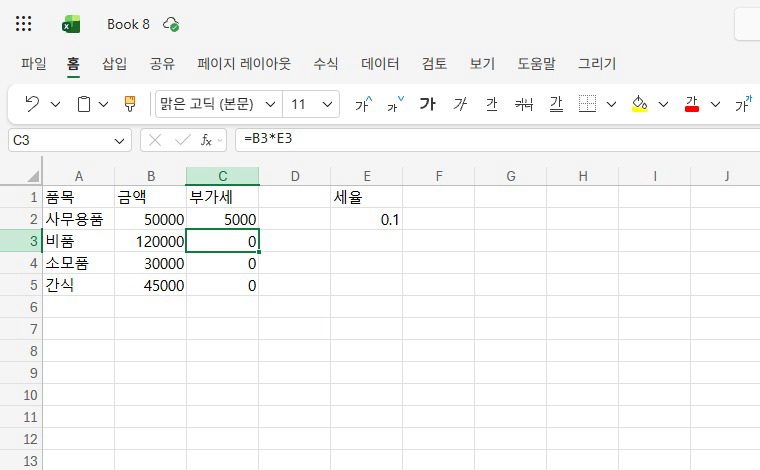Select cell with value 45000

150,285
